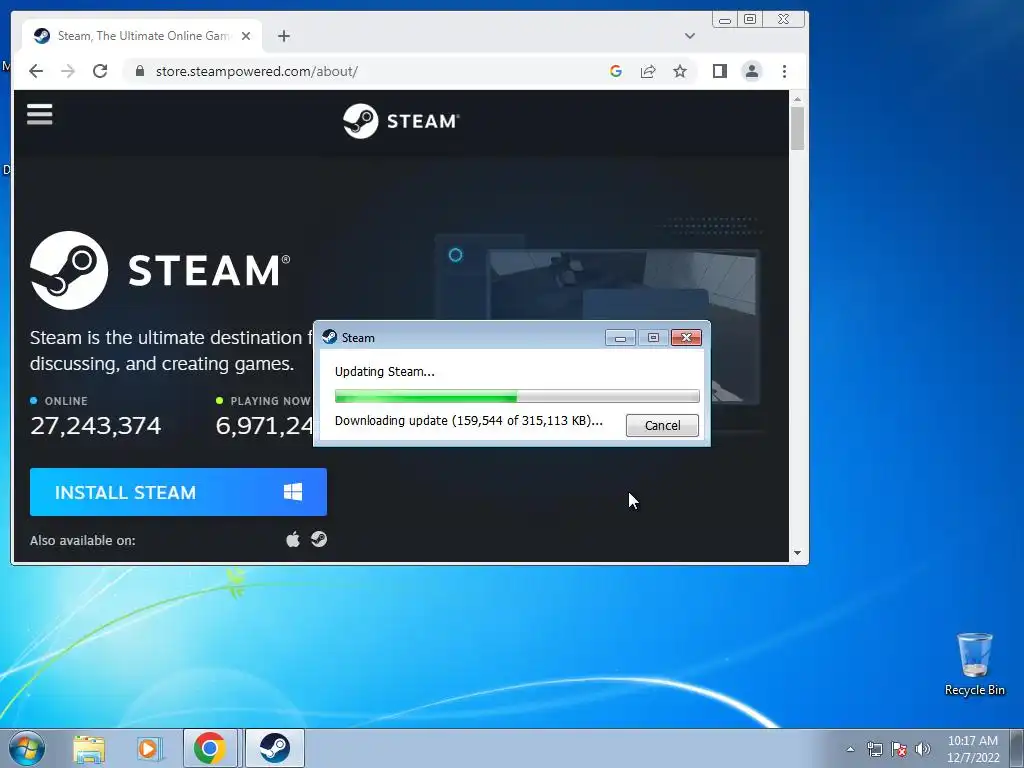Open Chrome profile avatar
The image size is (1024, 768).
click(x=752, y=71)
